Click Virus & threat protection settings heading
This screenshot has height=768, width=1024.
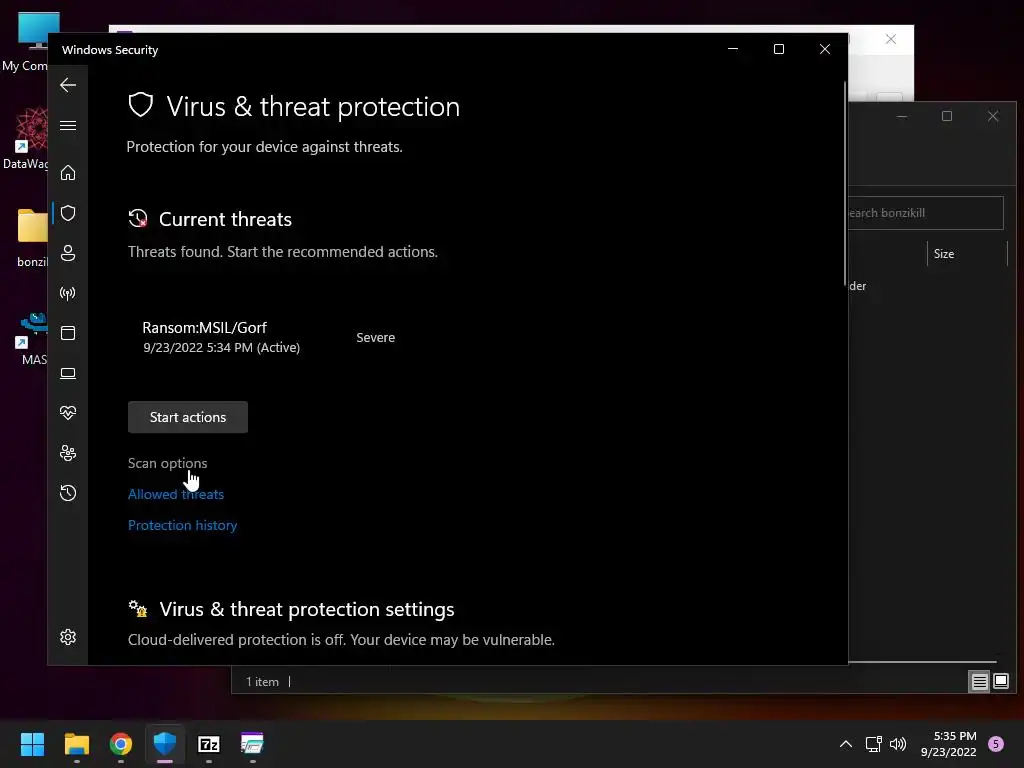tap(307, 609)
